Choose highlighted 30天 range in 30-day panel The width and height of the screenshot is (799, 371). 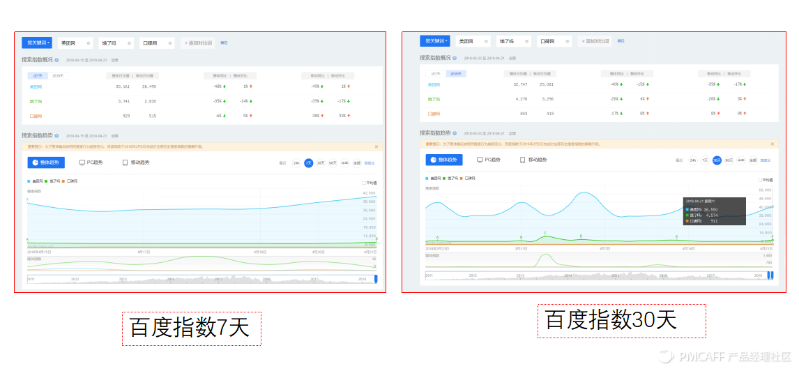(x=717, y=160)
